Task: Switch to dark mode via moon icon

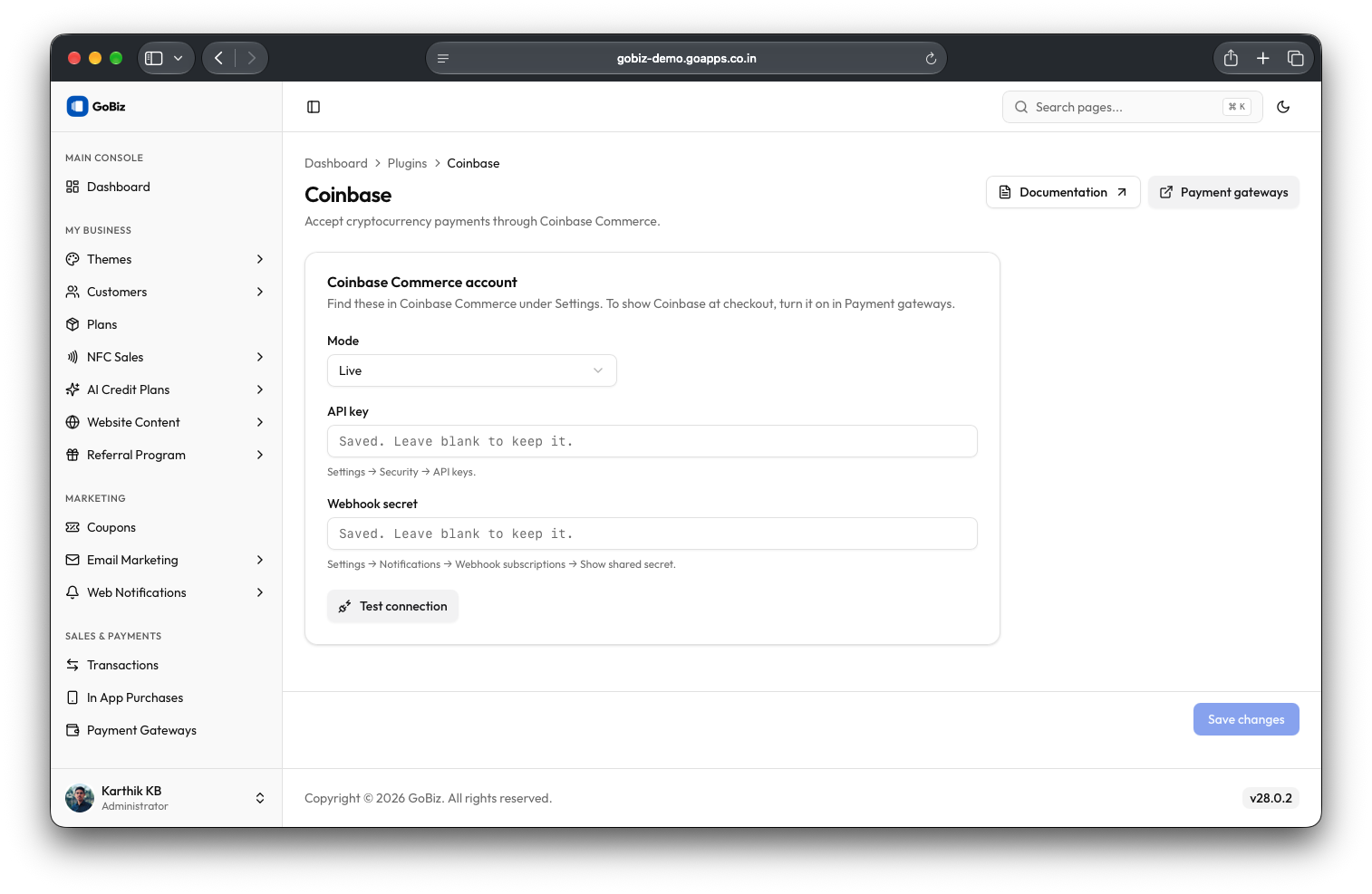Action: point(1283,107)
